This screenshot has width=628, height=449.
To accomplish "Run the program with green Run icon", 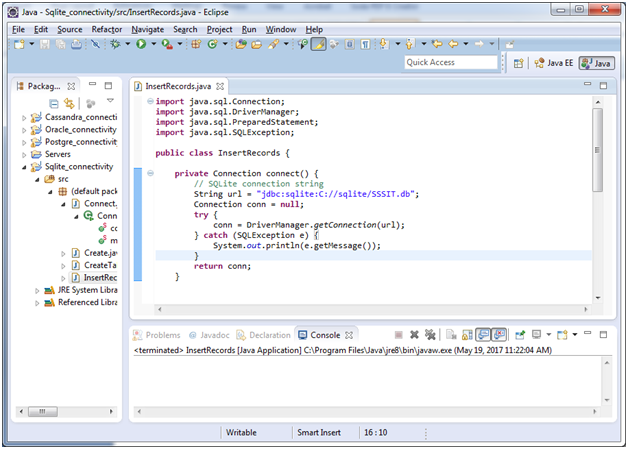I will click(141, 44).
